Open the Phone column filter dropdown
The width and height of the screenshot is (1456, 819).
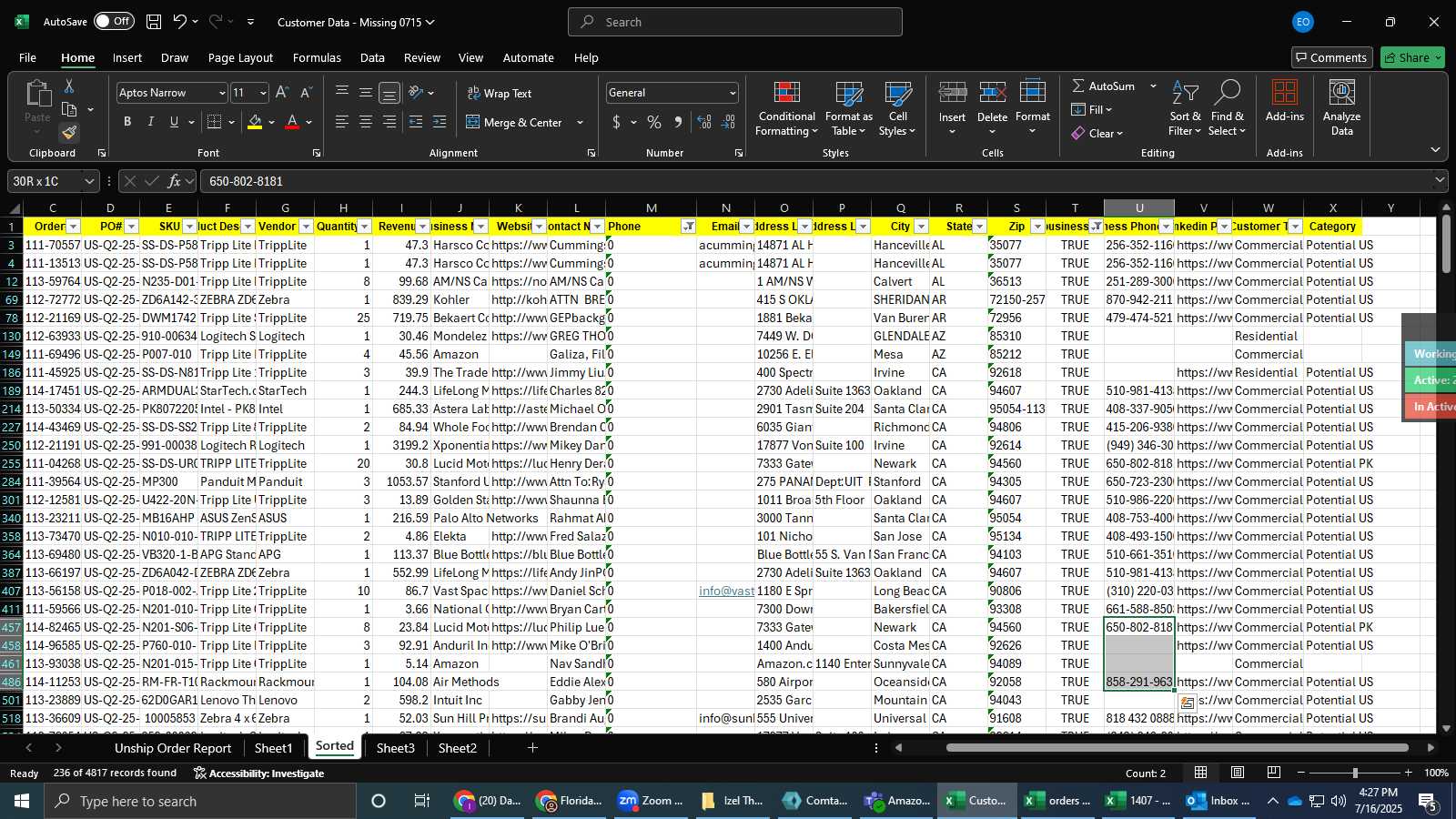point(689,227)
